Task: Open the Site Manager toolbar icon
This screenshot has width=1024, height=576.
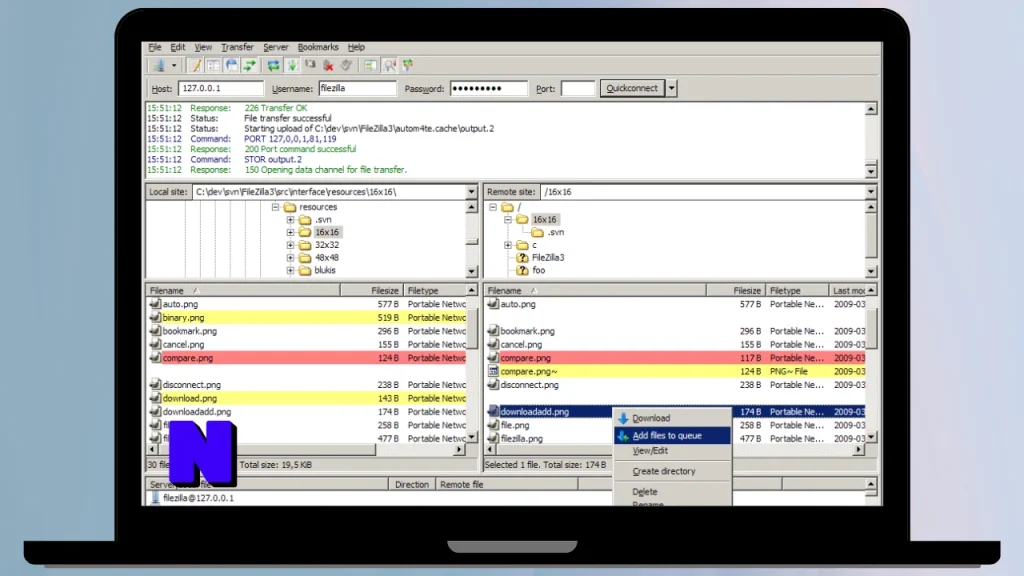Action: click(159, 65)
